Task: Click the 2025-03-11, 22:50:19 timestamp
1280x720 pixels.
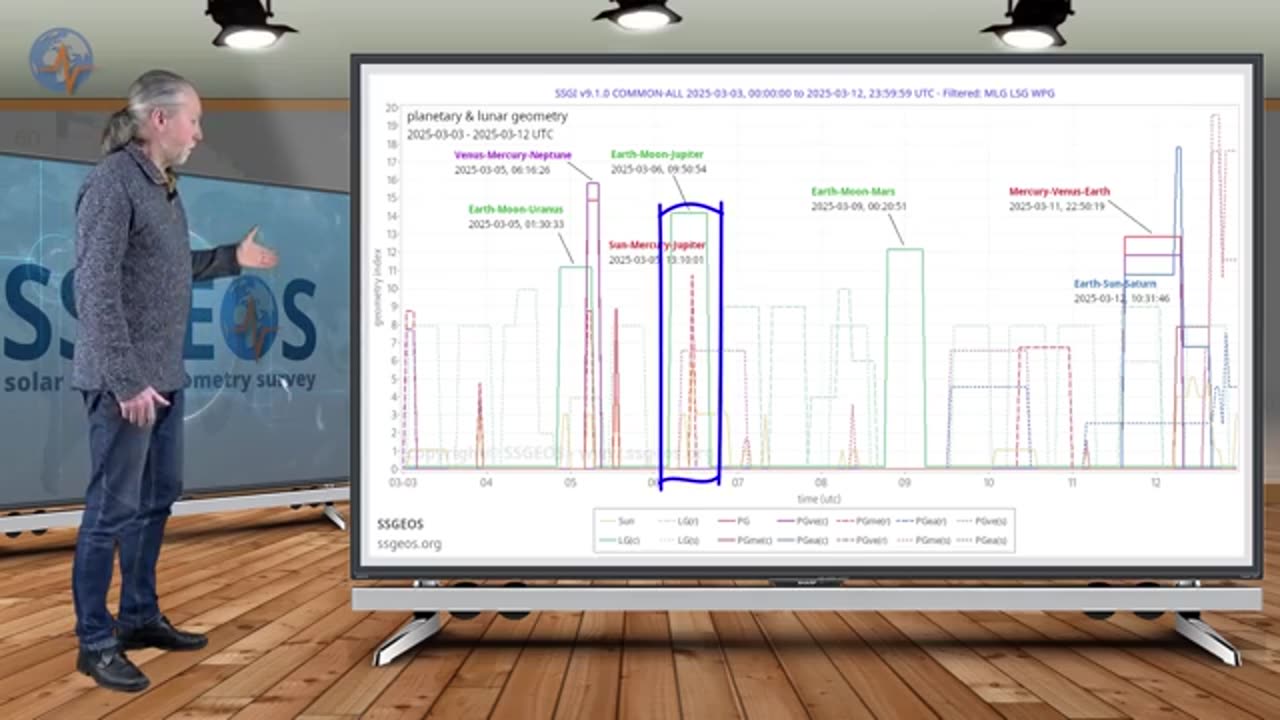Action: point(1056,206)
